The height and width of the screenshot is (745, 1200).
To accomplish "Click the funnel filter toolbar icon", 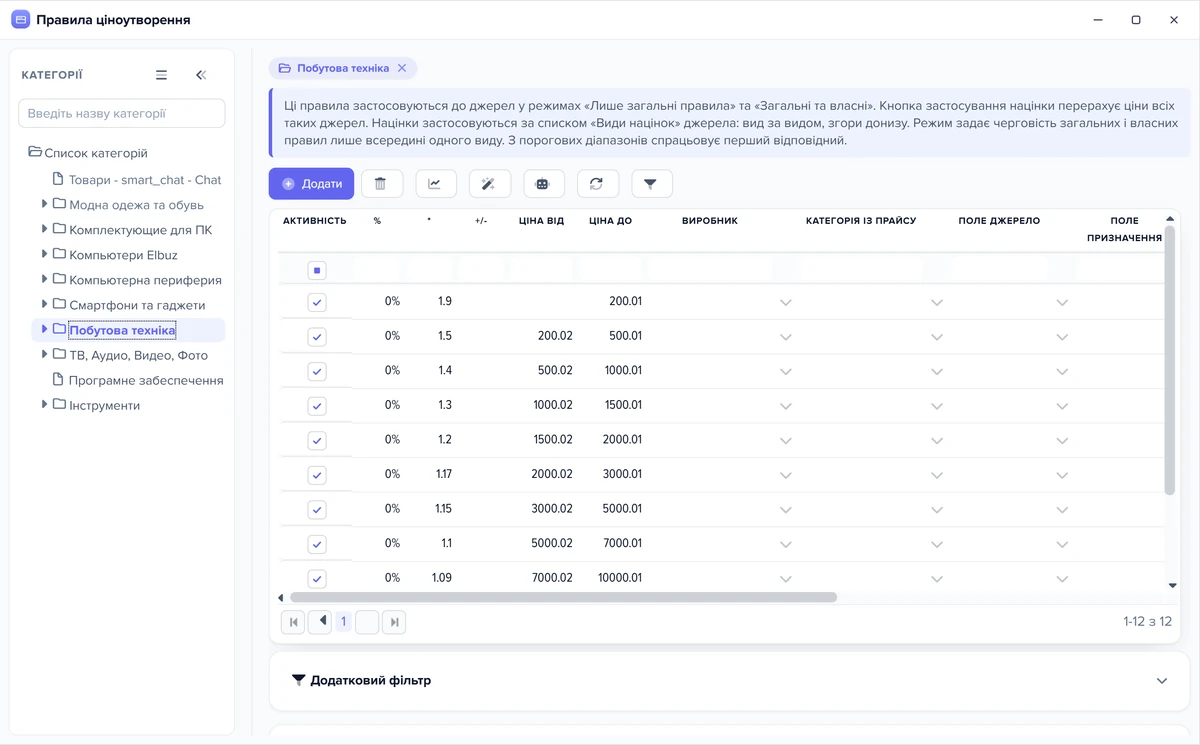I will coord(651,184).
